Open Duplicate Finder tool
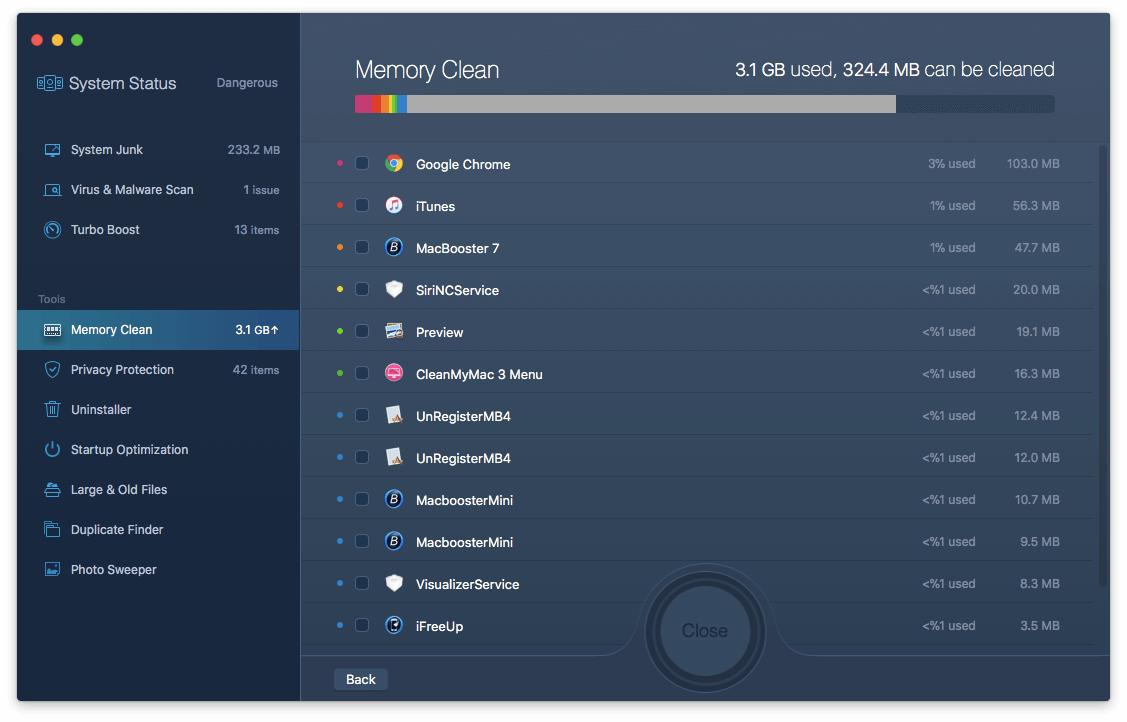The image size is (1127, 722). click(158, 529)
